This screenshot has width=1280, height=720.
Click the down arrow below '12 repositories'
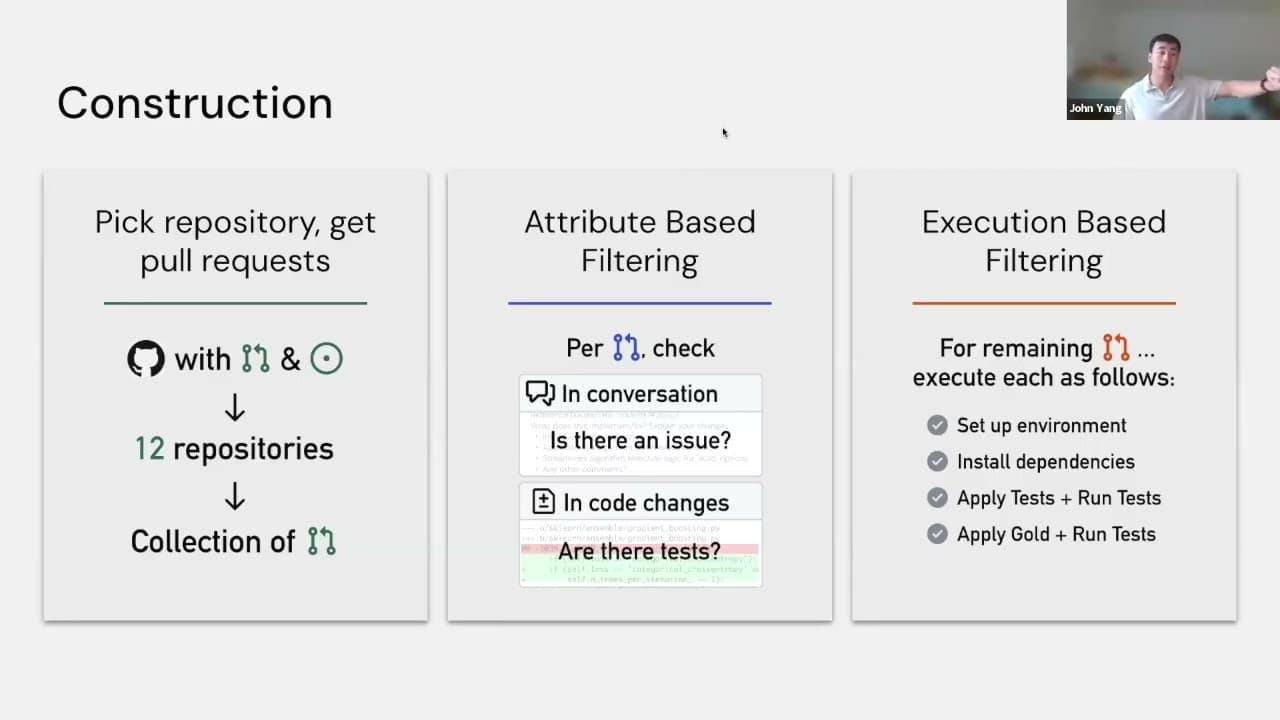(235, 496)
